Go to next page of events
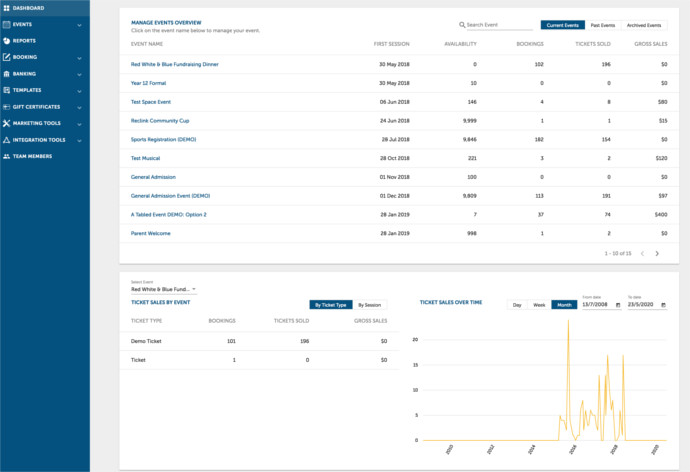 (657, 254)
